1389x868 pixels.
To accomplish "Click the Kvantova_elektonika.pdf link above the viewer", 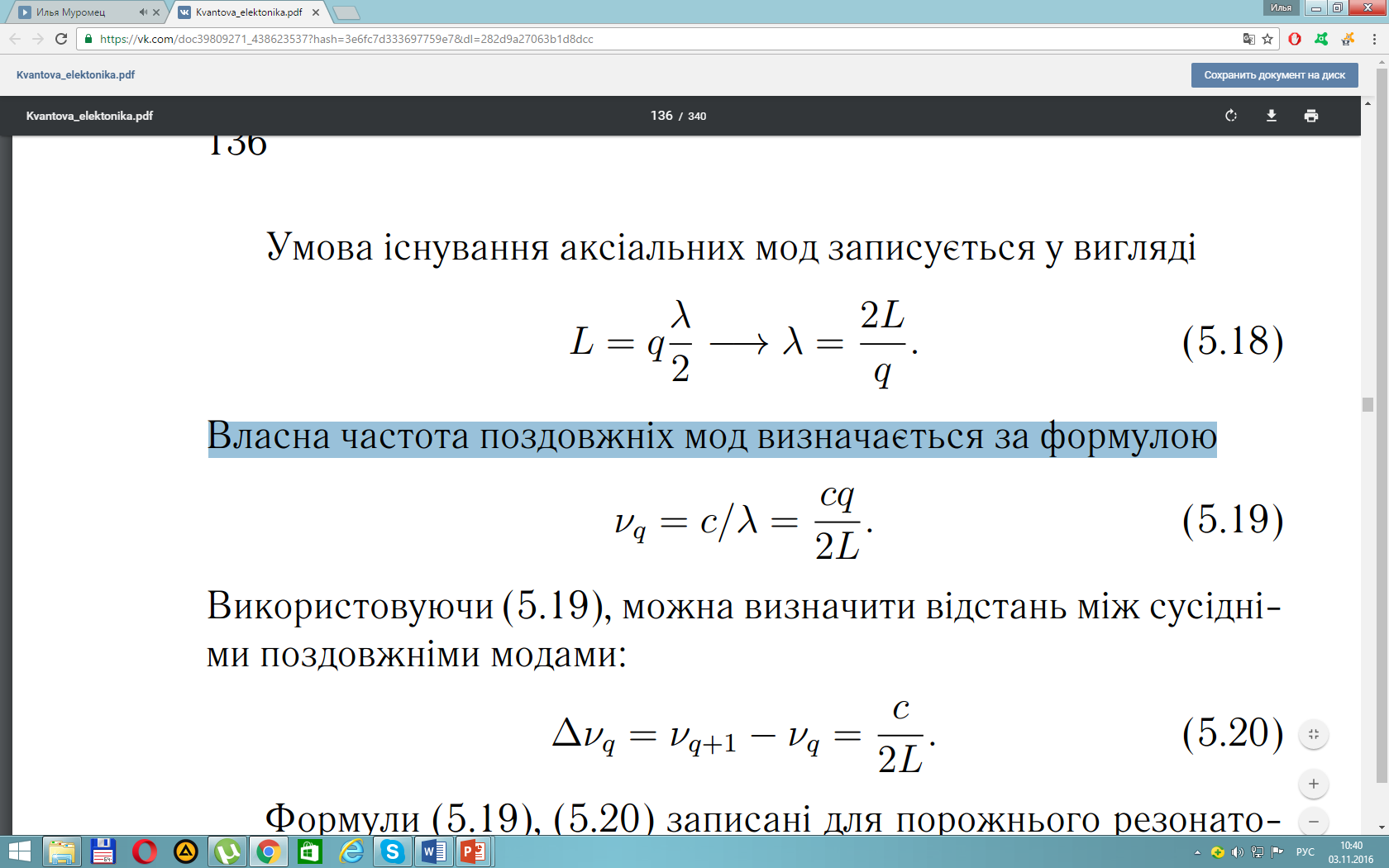I will pyautogui.click(x=75, y=74).
